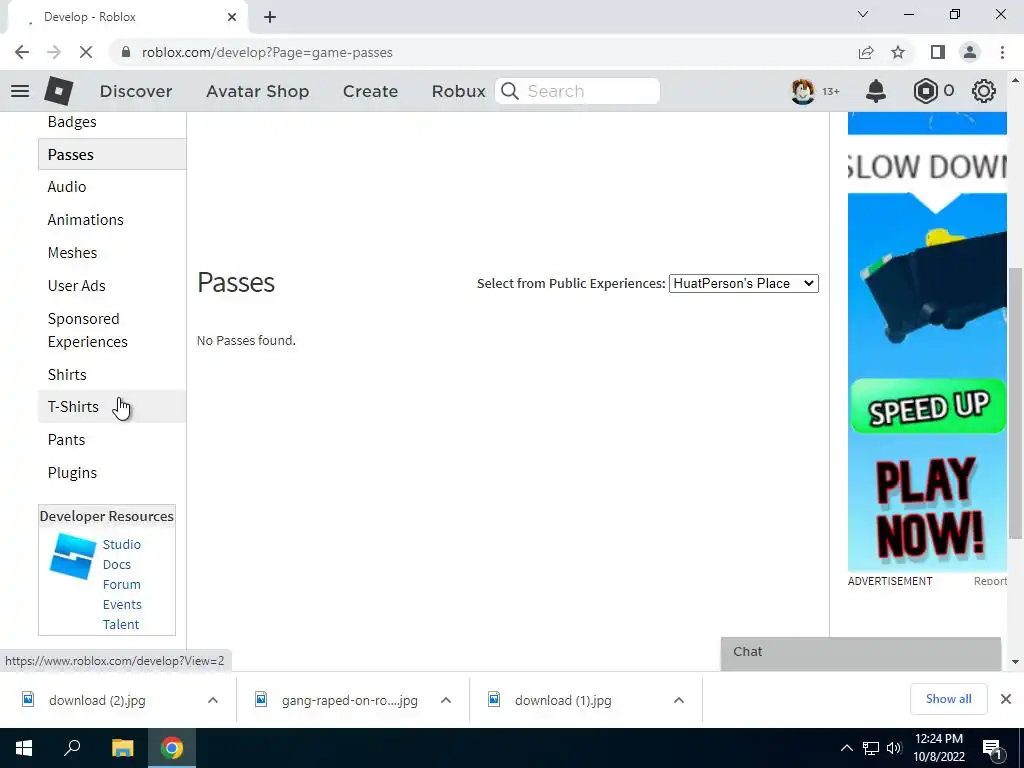This screenshot has width=1024, height=768.
Task: Expand options for download (2).jpg
Action: tap(213, 700)
